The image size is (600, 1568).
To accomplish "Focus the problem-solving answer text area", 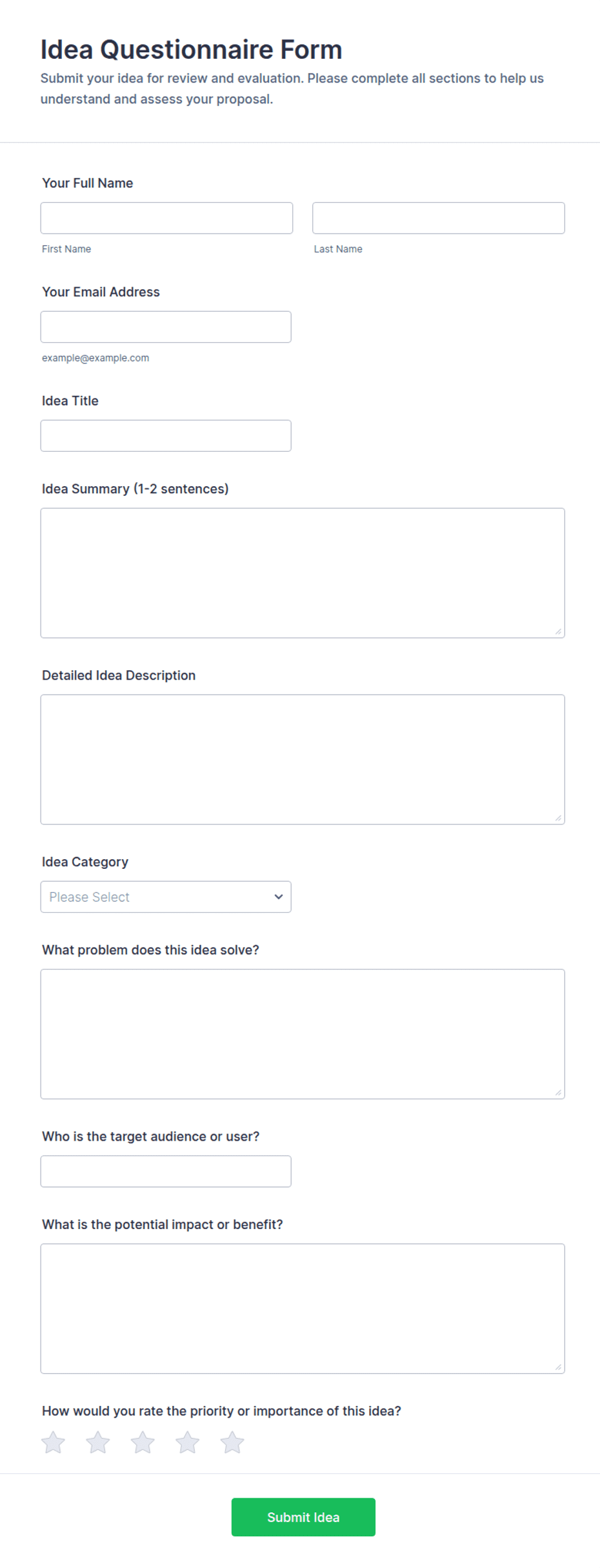I will 303,1034.
